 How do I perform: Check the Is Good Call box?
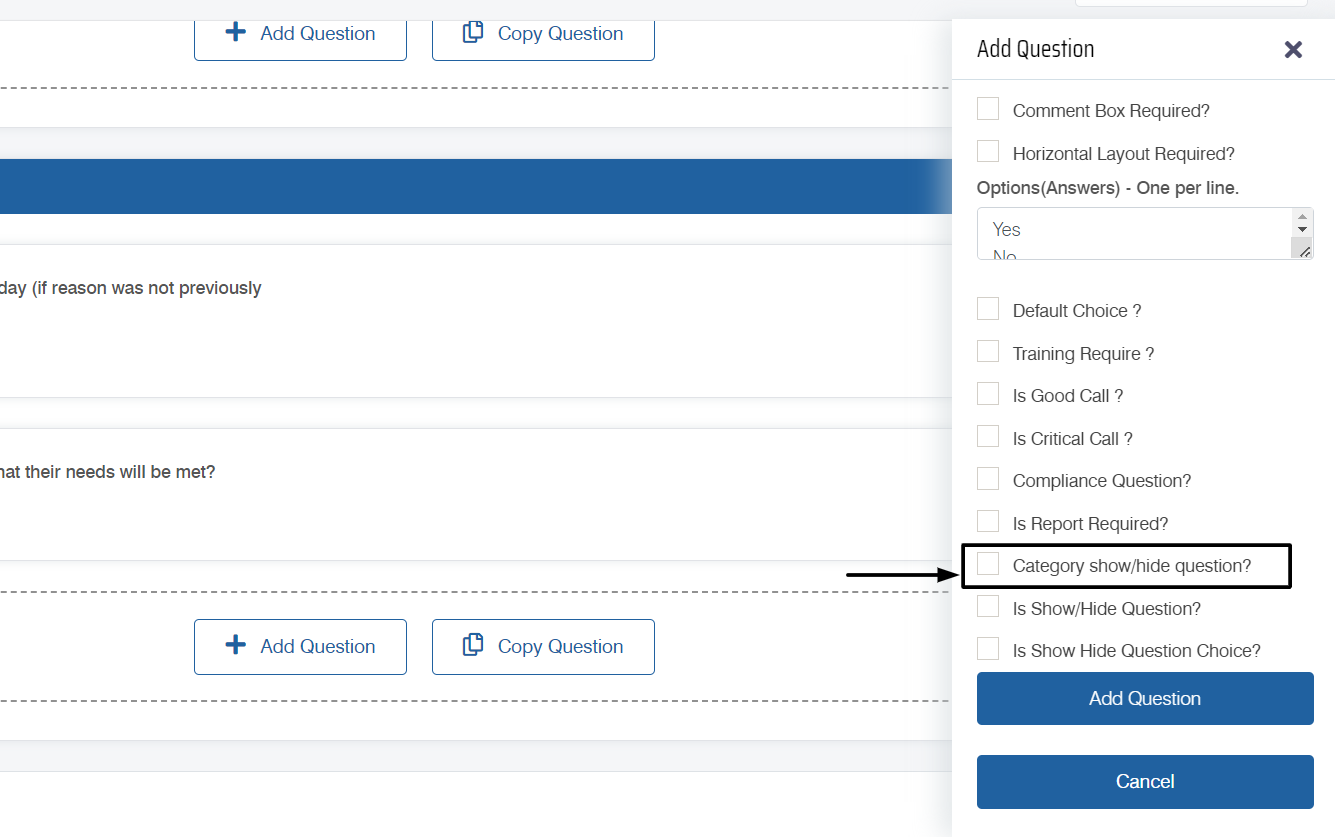988,394
